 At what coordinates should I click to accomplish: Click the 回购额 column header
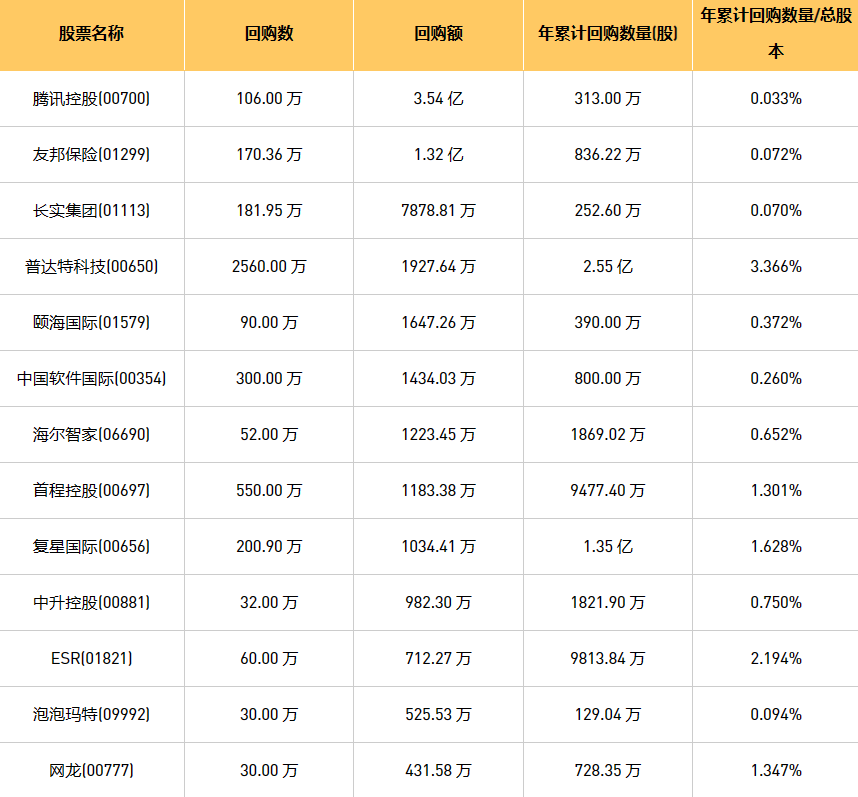pyautogui.click(x=438, y=34)
